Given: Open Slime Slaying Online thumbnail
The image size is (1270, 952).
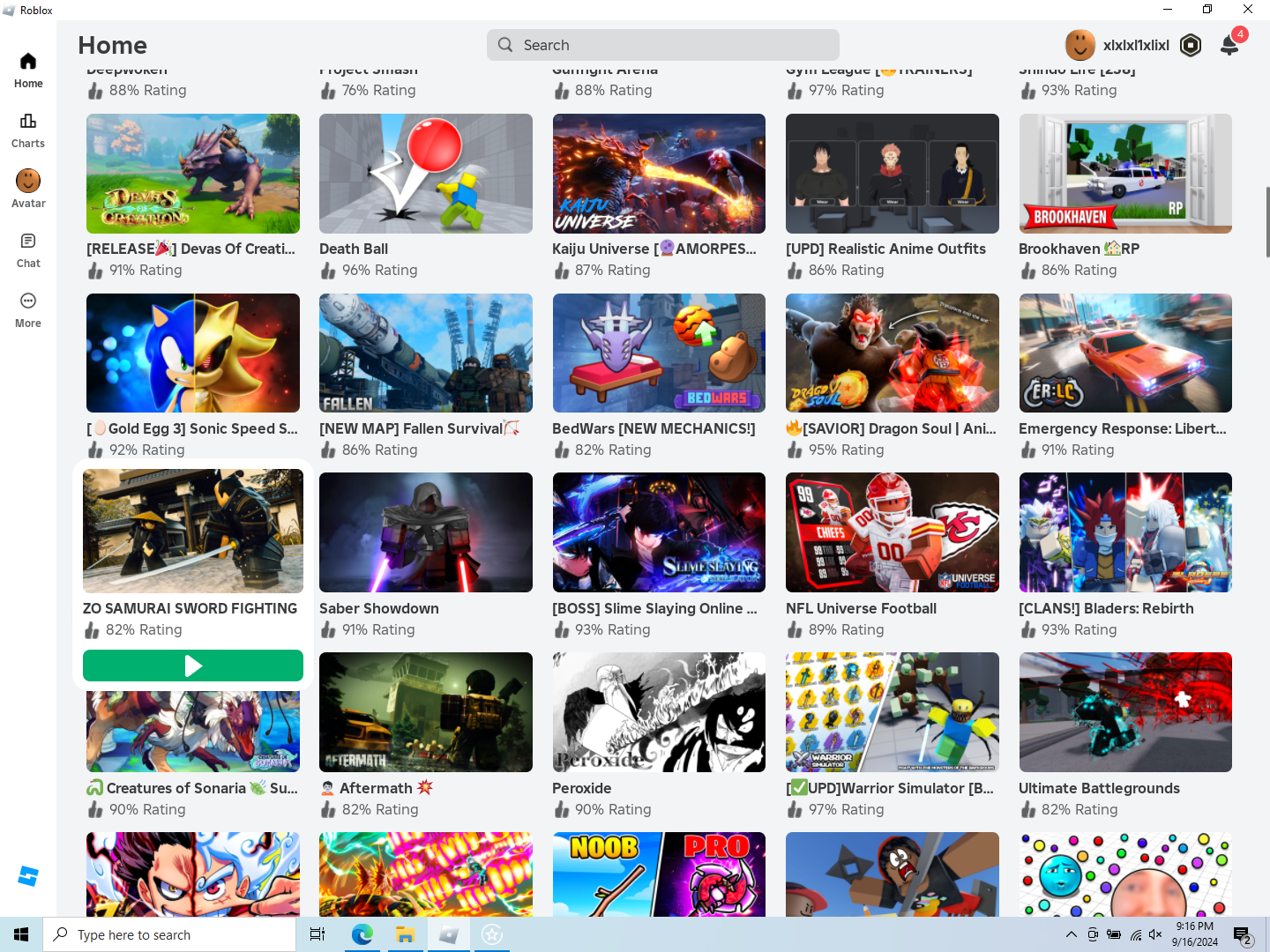Looking at the screenshot, I should pos(659,532).
